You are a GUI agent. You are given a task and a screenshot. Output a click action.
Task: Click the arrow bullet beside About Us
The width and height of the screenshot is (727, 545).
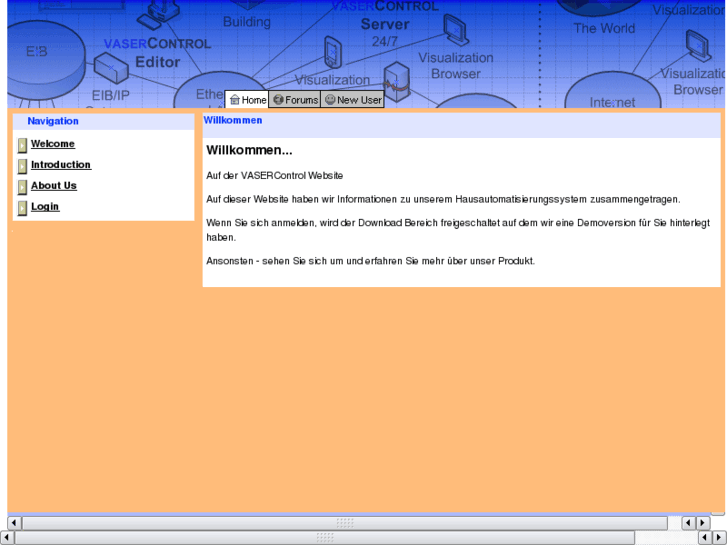click(22, 187)
